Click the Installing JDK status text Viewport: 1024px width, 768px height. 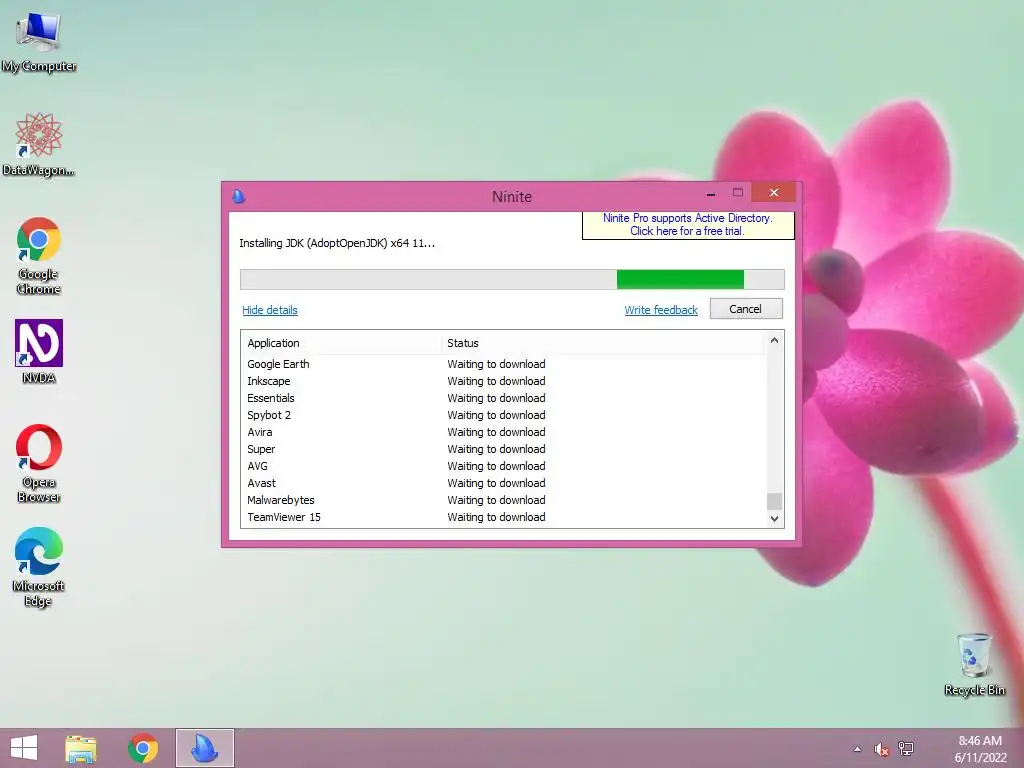tap(337, 243)
